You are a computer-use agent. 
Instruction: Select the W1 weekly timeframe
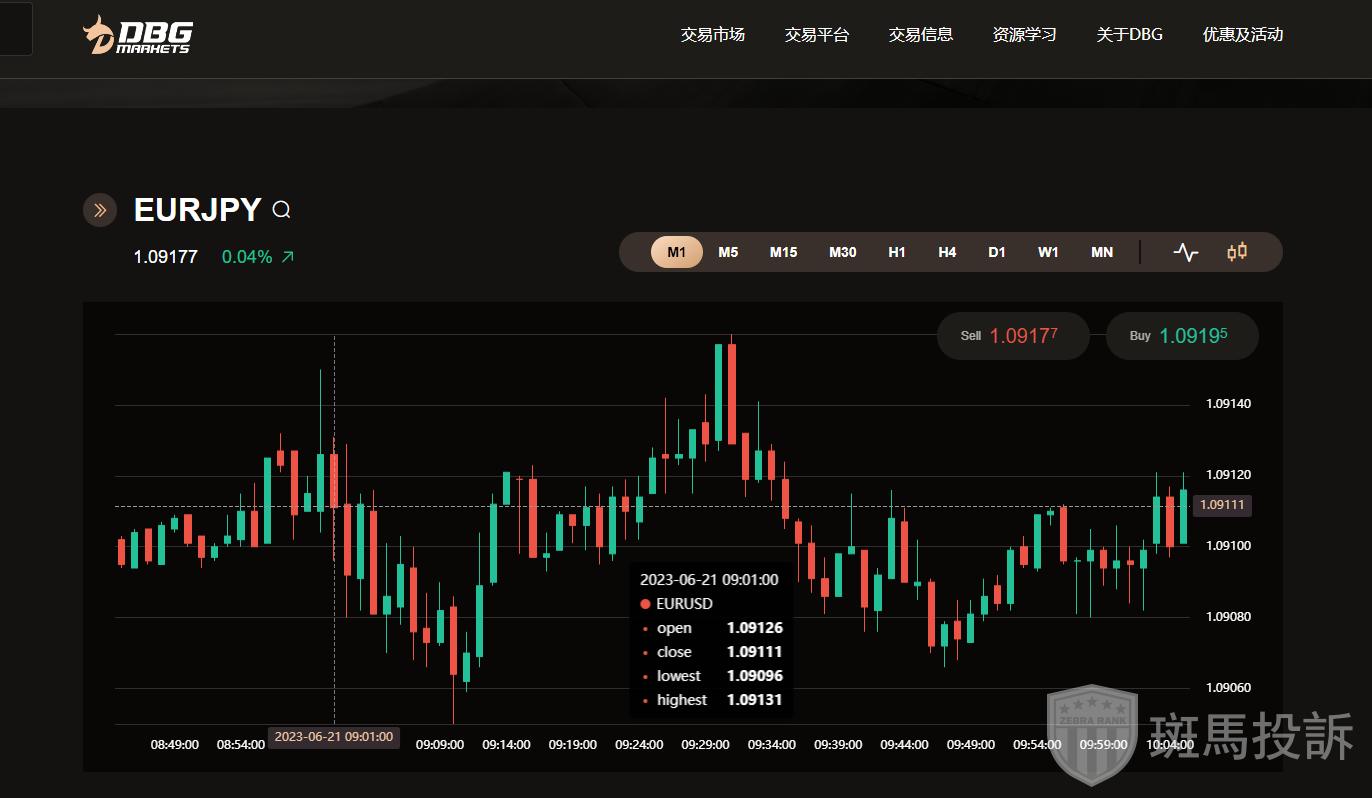pyautogui.click(x=1048, y=252)
